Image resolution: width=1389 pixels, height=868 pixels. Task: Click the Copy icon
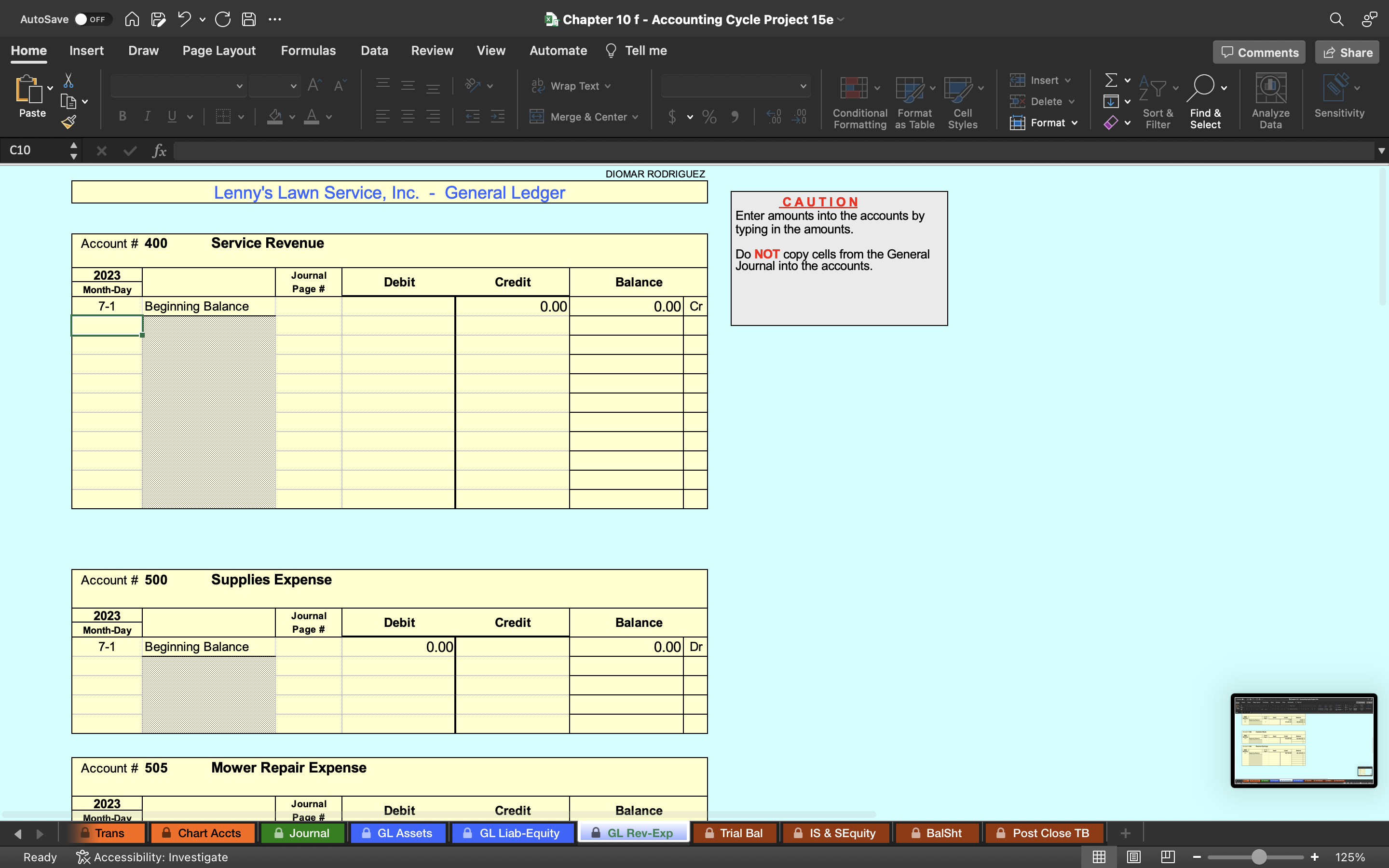(68, 102)
